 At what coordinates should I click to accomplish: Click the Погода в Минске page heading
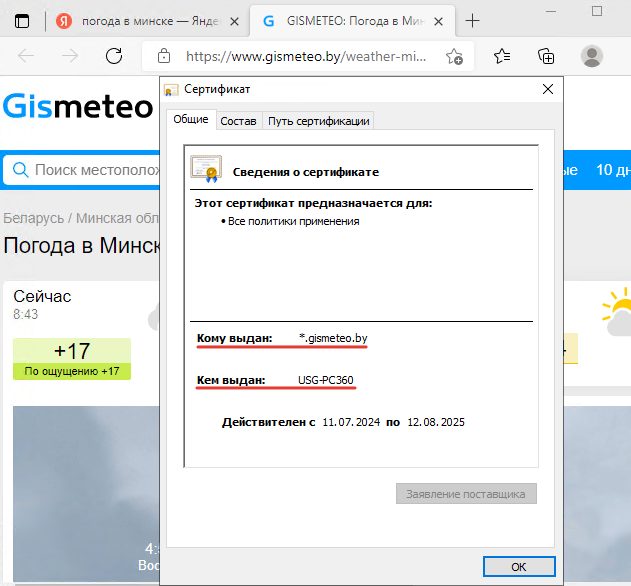(x=82, y=246)
